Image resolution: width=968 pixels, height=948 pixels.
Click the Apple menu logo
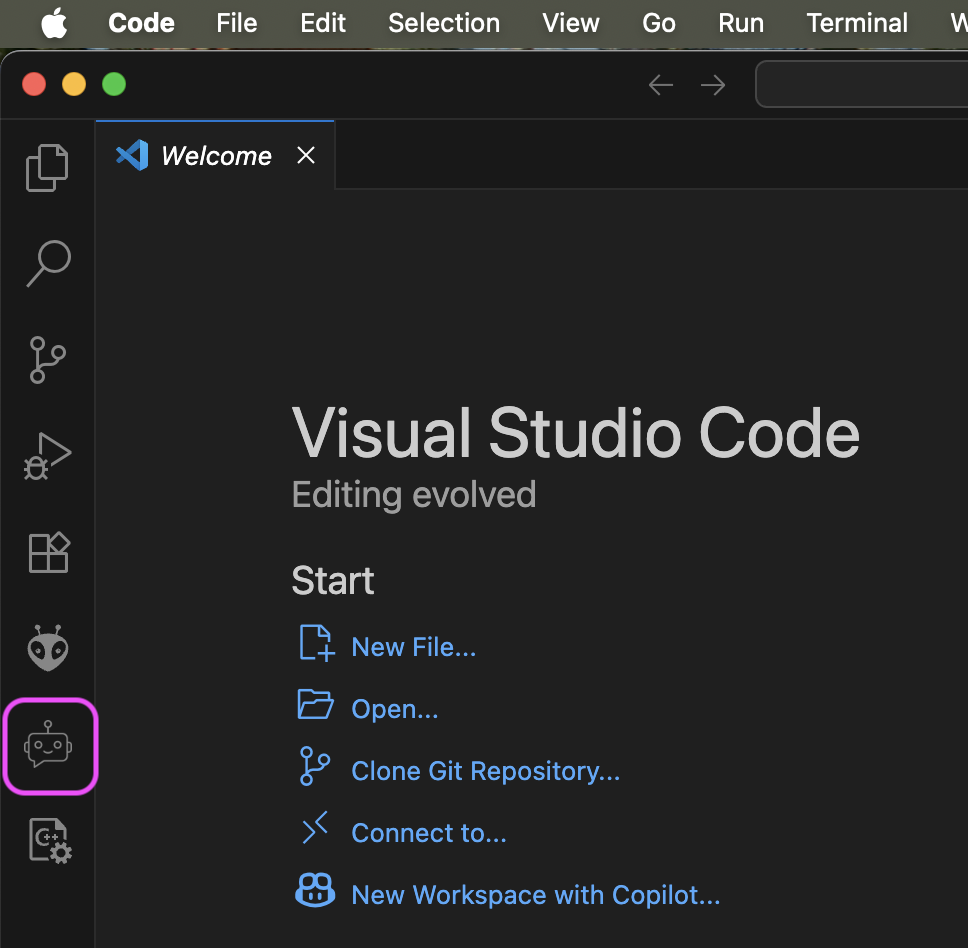(54, 23)
